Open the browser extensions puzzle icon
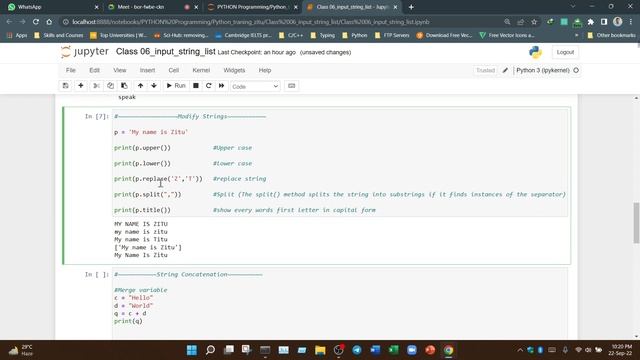The width and height of the screenshot is (640, 360). [591, 22]
